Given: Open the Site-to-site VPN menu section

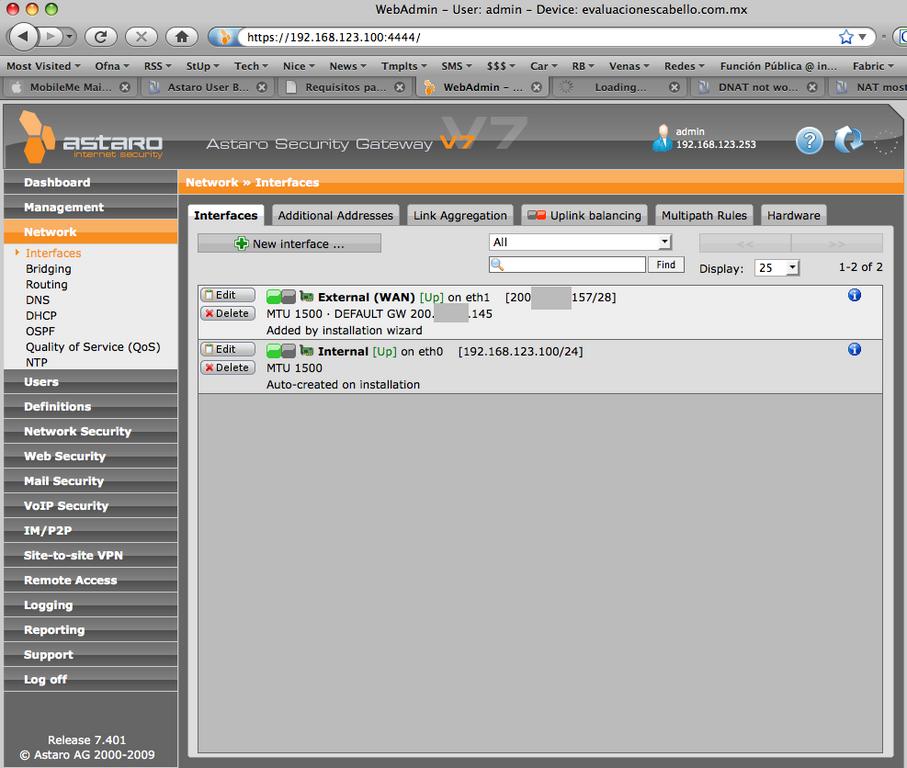Looking at the screenshot, I should [91, 555].
